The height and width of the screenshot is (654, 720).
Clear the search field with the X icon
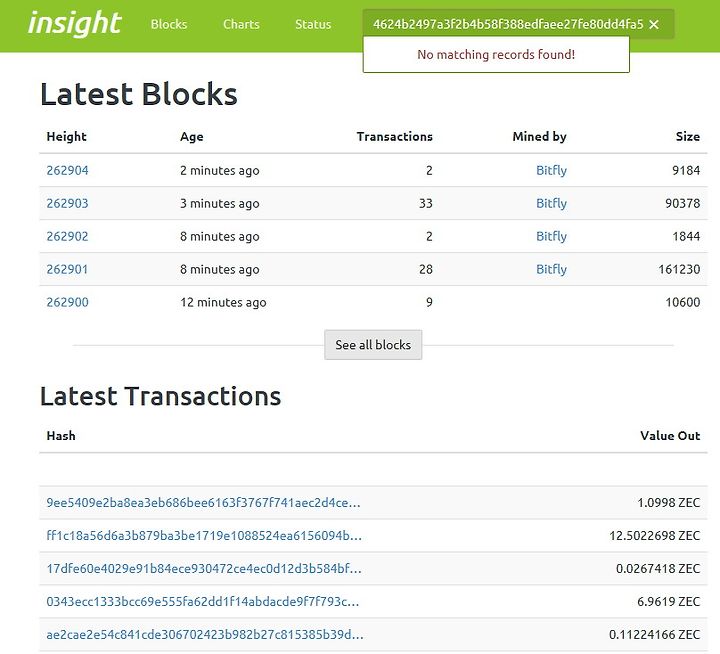coord(654,24)
